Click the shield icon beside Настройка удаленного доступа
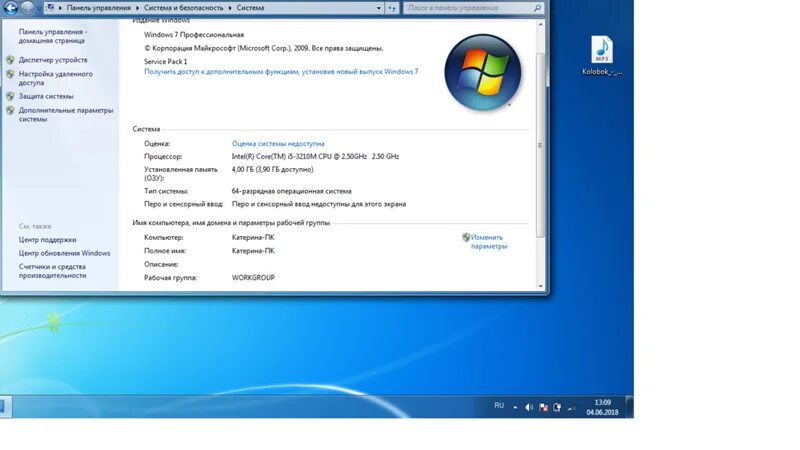This screenshot has height=450, width=800. coord(10,74)
